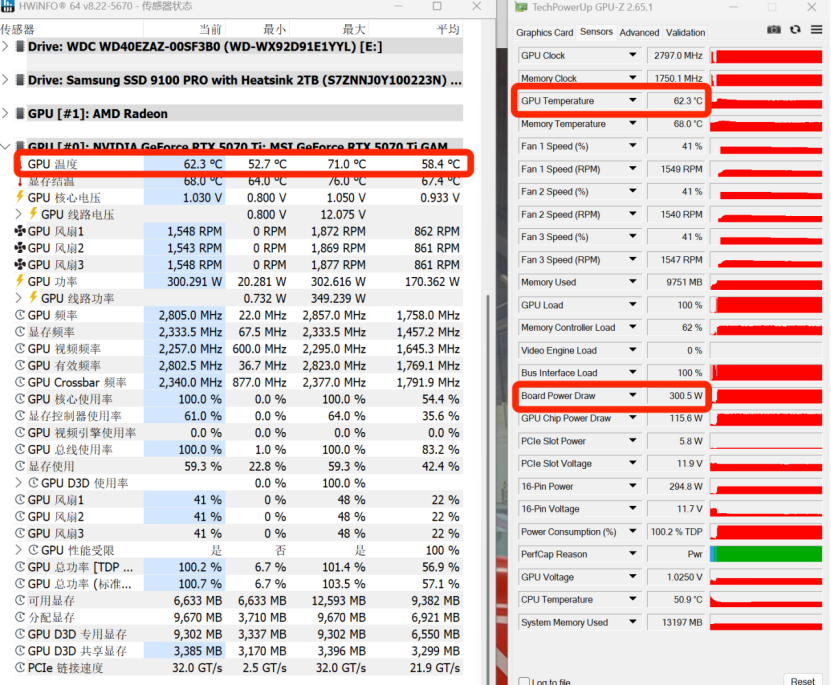Viewport: 831px width, 685px height.
Task: Open the 16-Pin Power sensor dropdown
Action: point(633,486)
